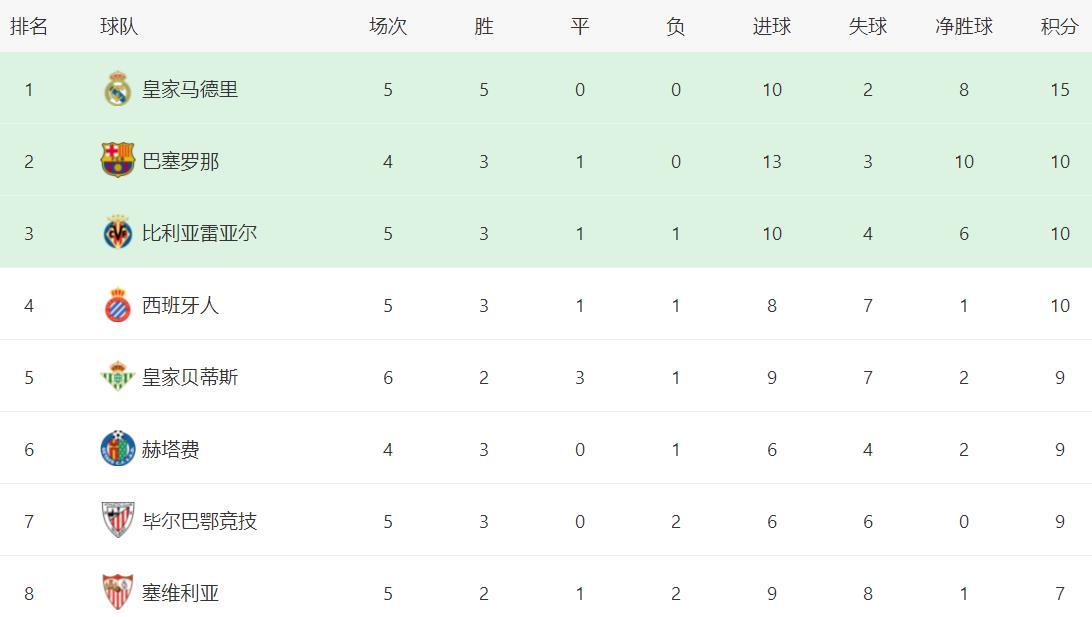The image size is (1092, 617).
Task: Open the 皇家贝蒂斯 team link
Action: tap(190, 377)
